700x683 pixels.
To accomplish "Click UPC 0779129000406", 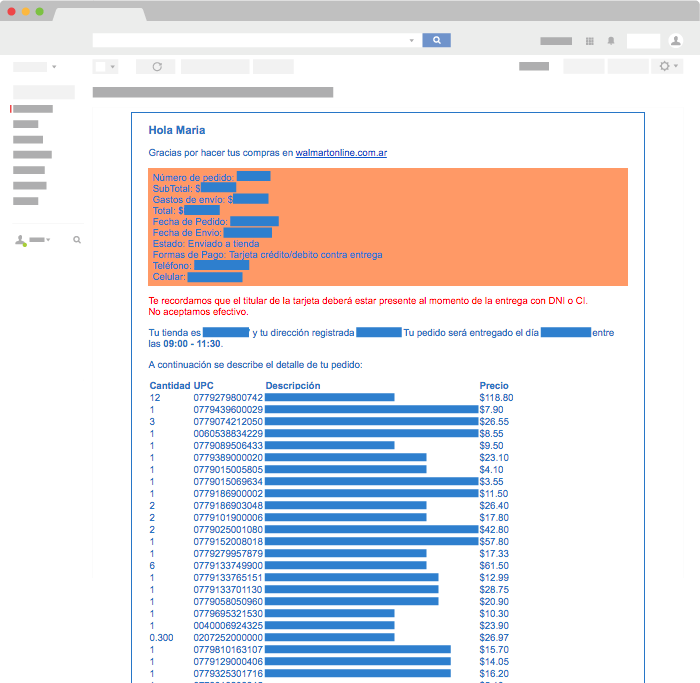I will tap(228, 662).
